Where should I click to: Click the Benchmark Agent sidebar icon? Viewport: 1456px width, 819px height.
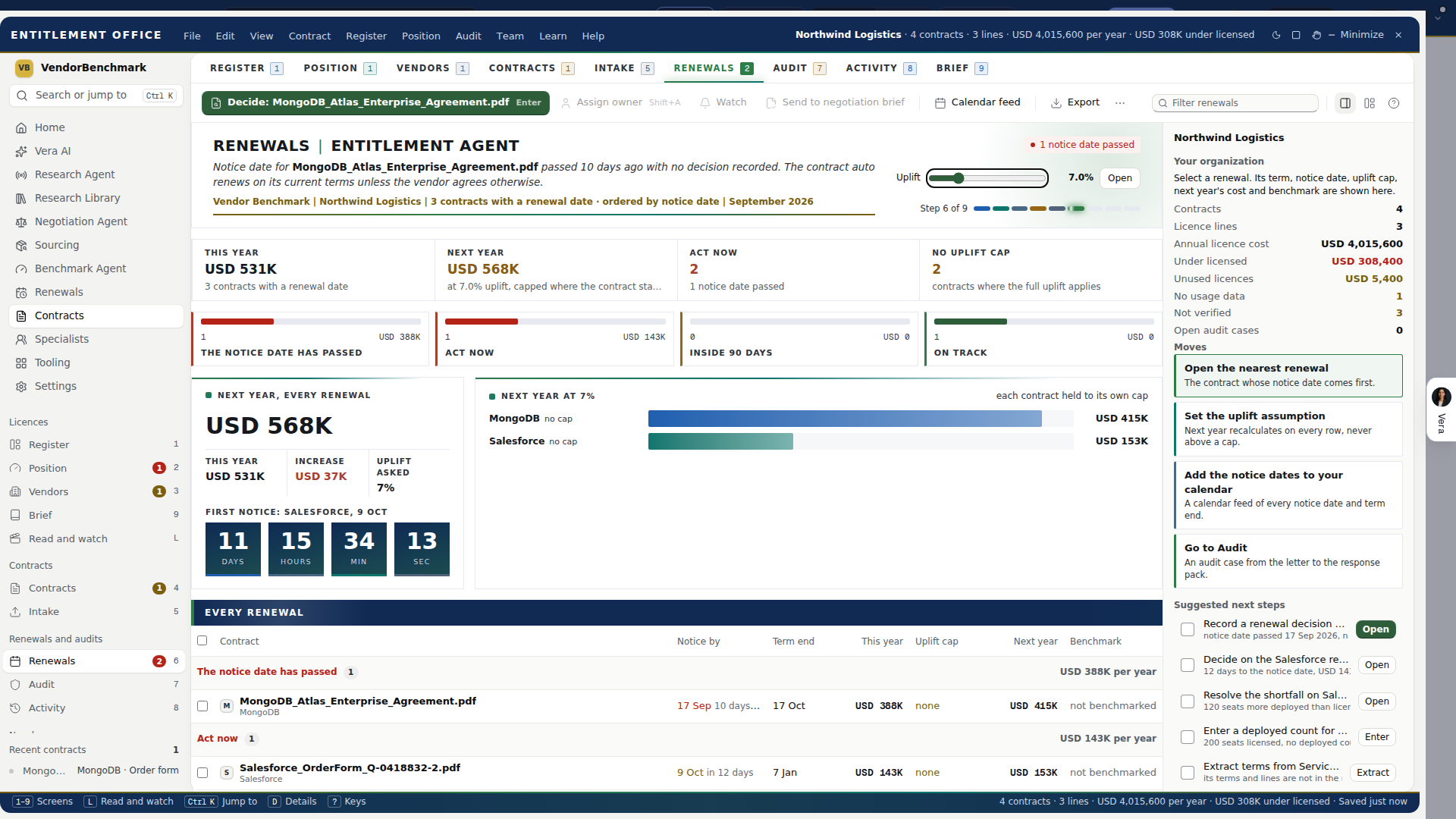(x=21, y=268)
